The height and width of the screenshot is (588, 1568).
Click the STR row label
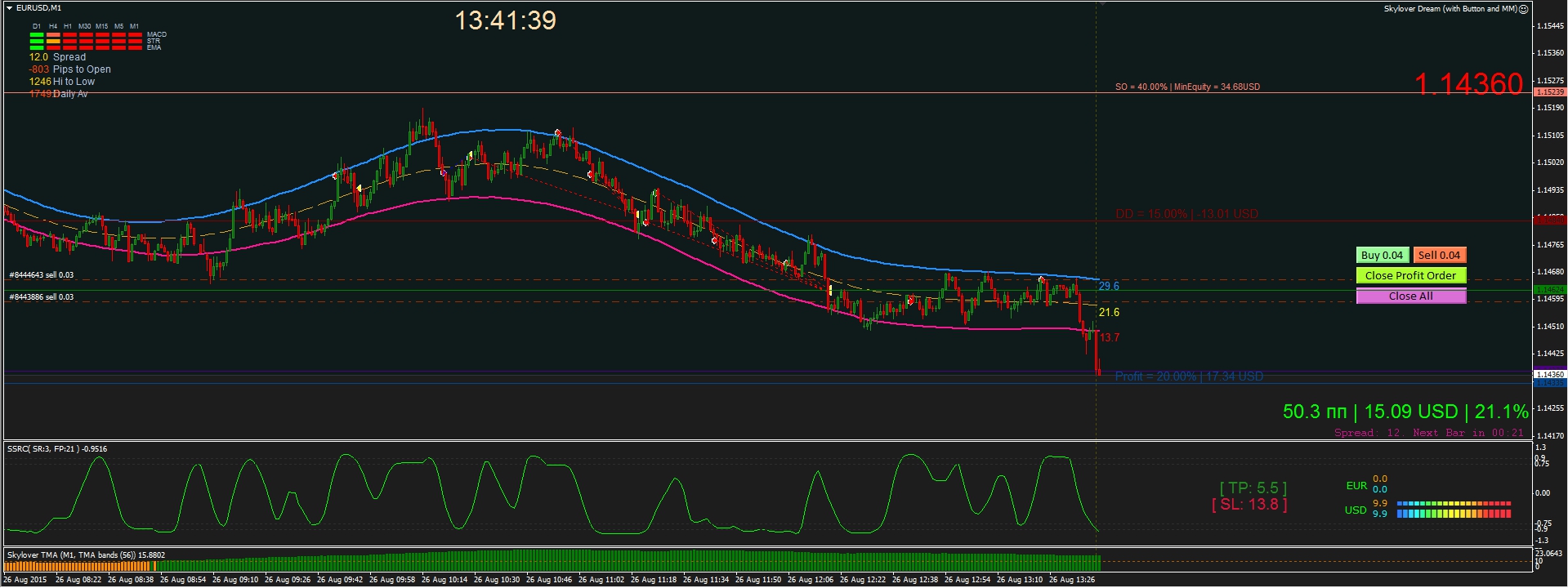point(154,41)
